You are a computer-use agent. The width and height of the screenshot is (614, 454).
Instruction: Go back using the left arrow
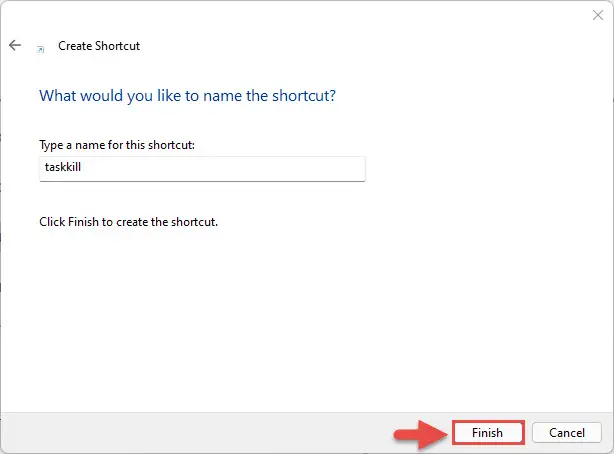(x=15, y=45)
